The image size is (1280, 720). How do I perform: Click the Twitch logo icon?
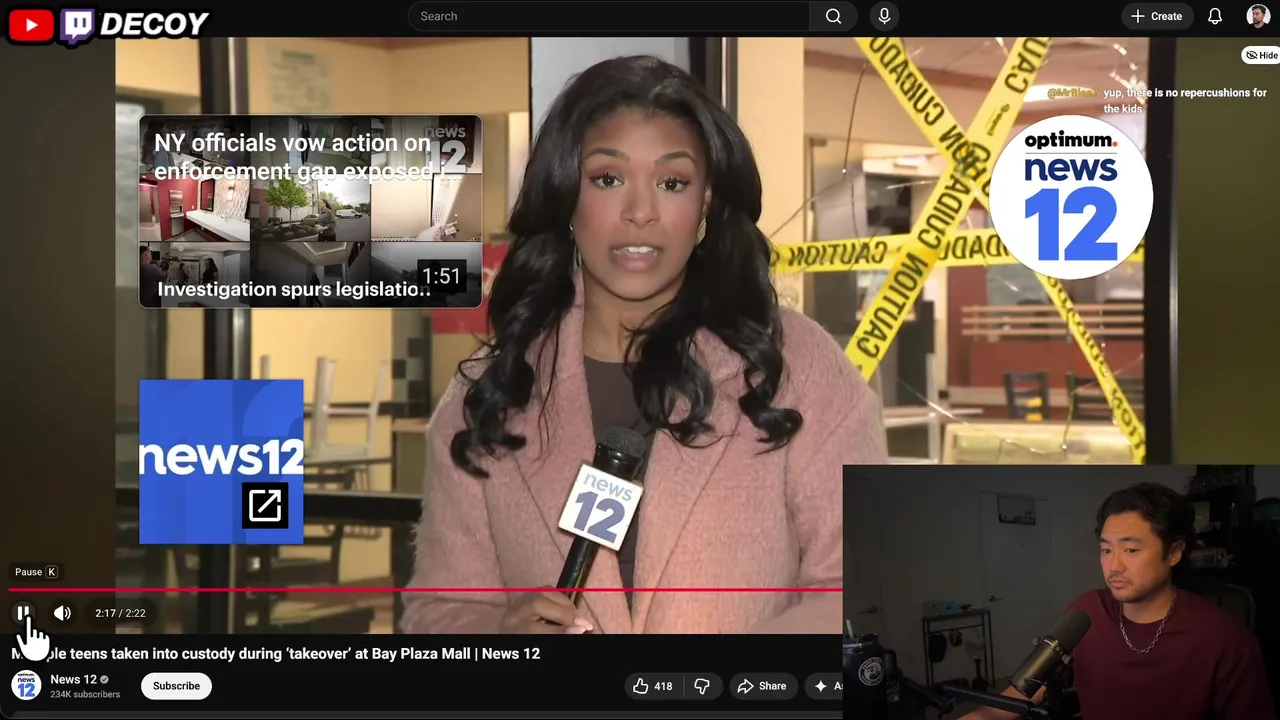tap(77, 26)
